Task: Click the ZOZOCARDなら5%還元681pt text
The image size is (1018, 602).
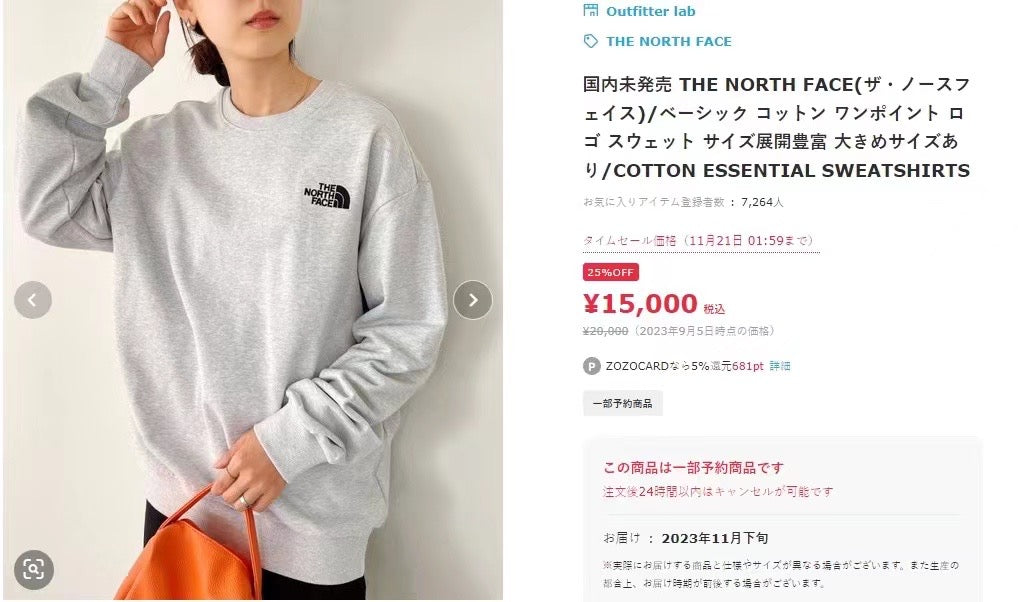Action: pos(684,366)
